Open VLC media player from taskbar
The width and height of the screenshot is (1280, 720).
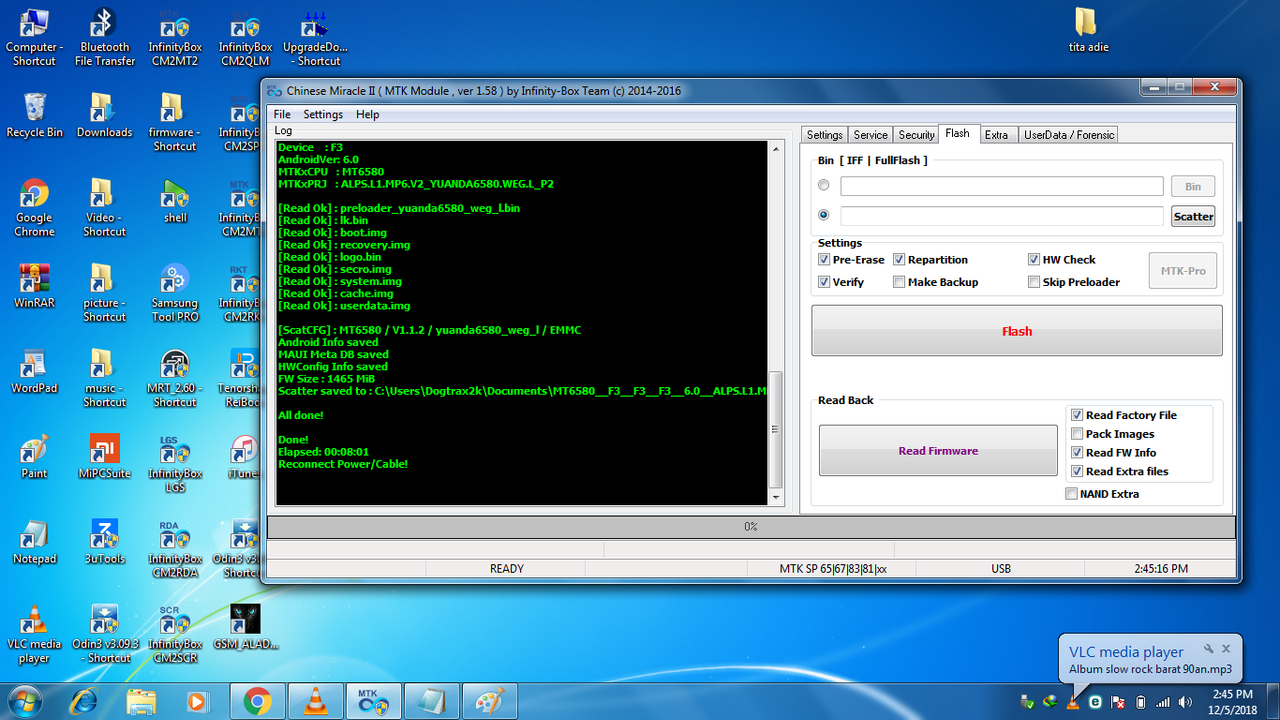(x=315, y=702)
